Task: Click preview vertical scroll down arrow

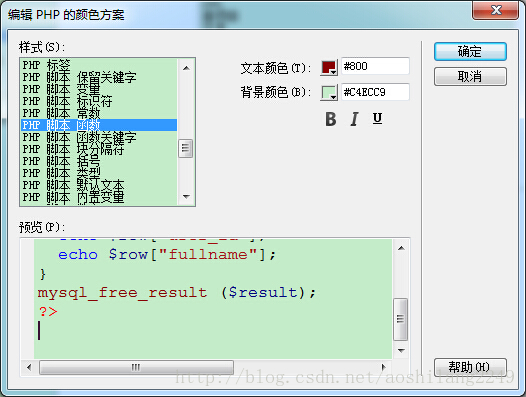Action: (401, 350)
